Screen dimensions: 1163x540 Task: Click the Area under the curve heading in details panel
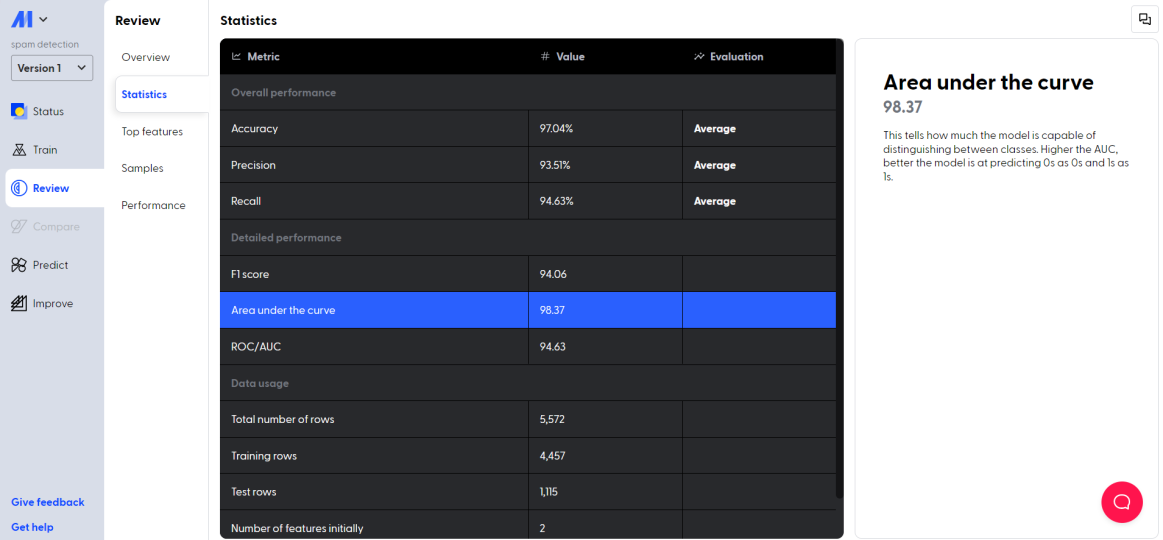[x=989, y=82]
